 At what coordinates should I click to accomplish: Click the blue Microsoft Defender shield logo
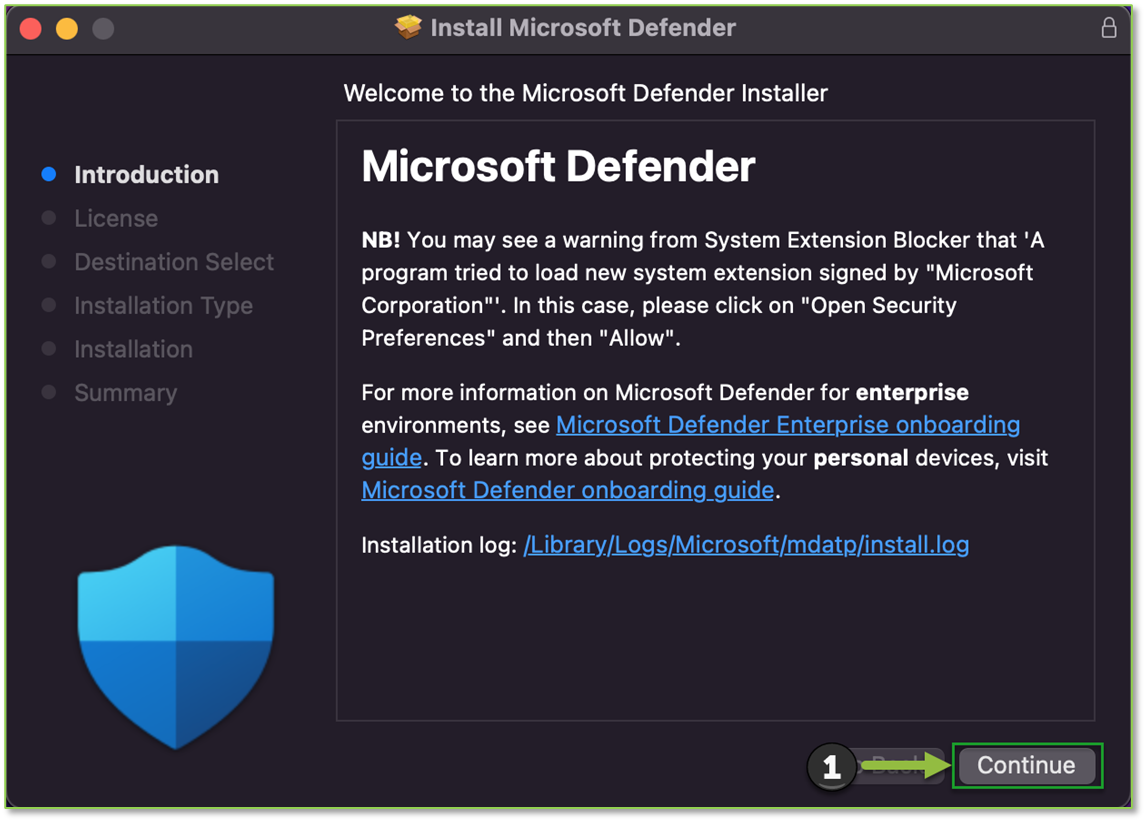tap(175, 646)
